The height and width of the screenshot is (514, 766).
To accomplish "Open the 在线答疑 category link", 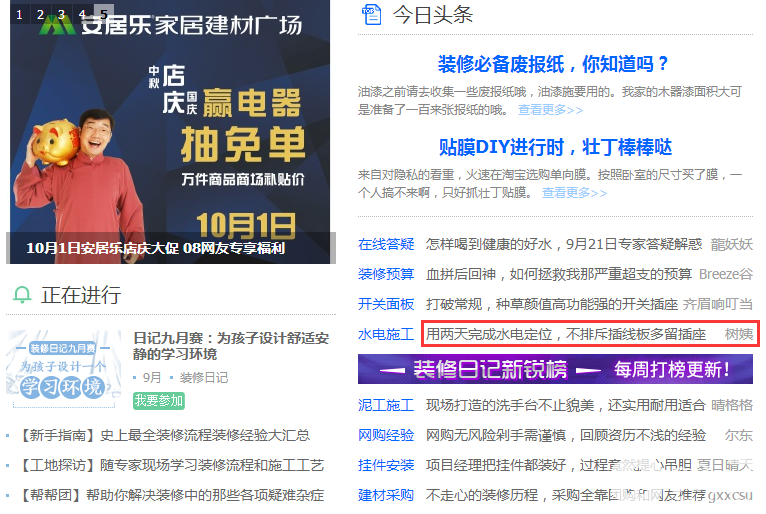I will coord(386,244).
